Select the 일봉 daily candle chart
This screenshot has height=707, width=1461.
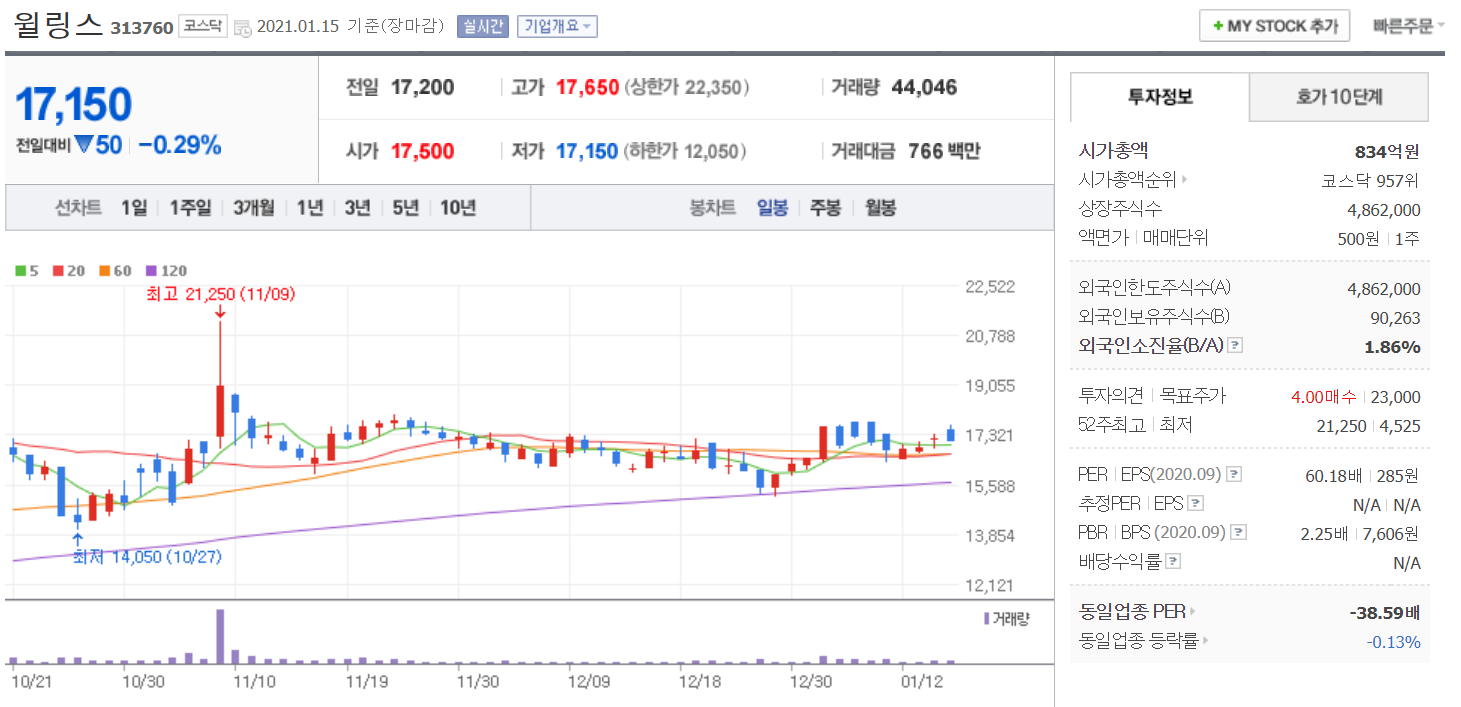[x=772, y=208]
